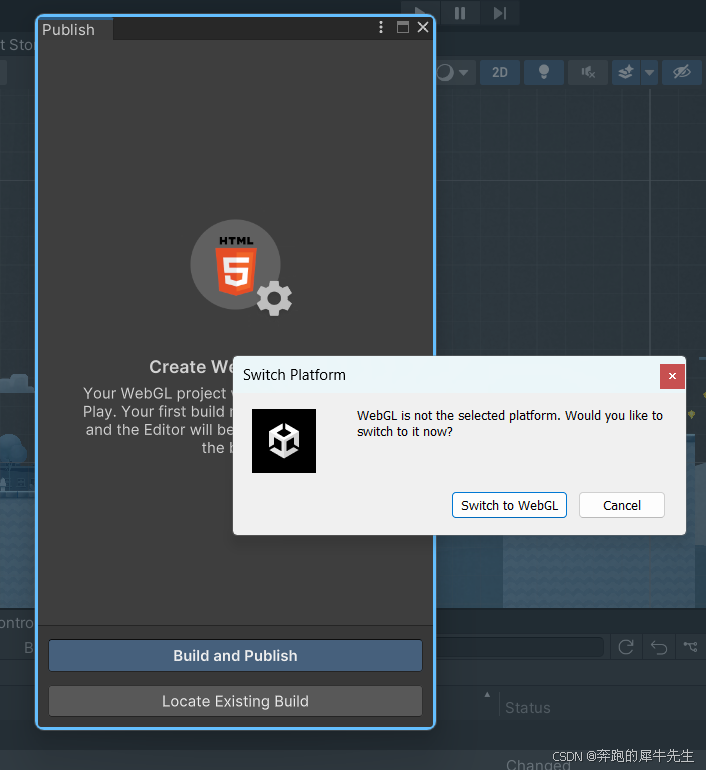The width and height of the screenshot is (706, 770).
Task: Toggle scene lighting bulb icon
Action: click(x=544, y=73)
